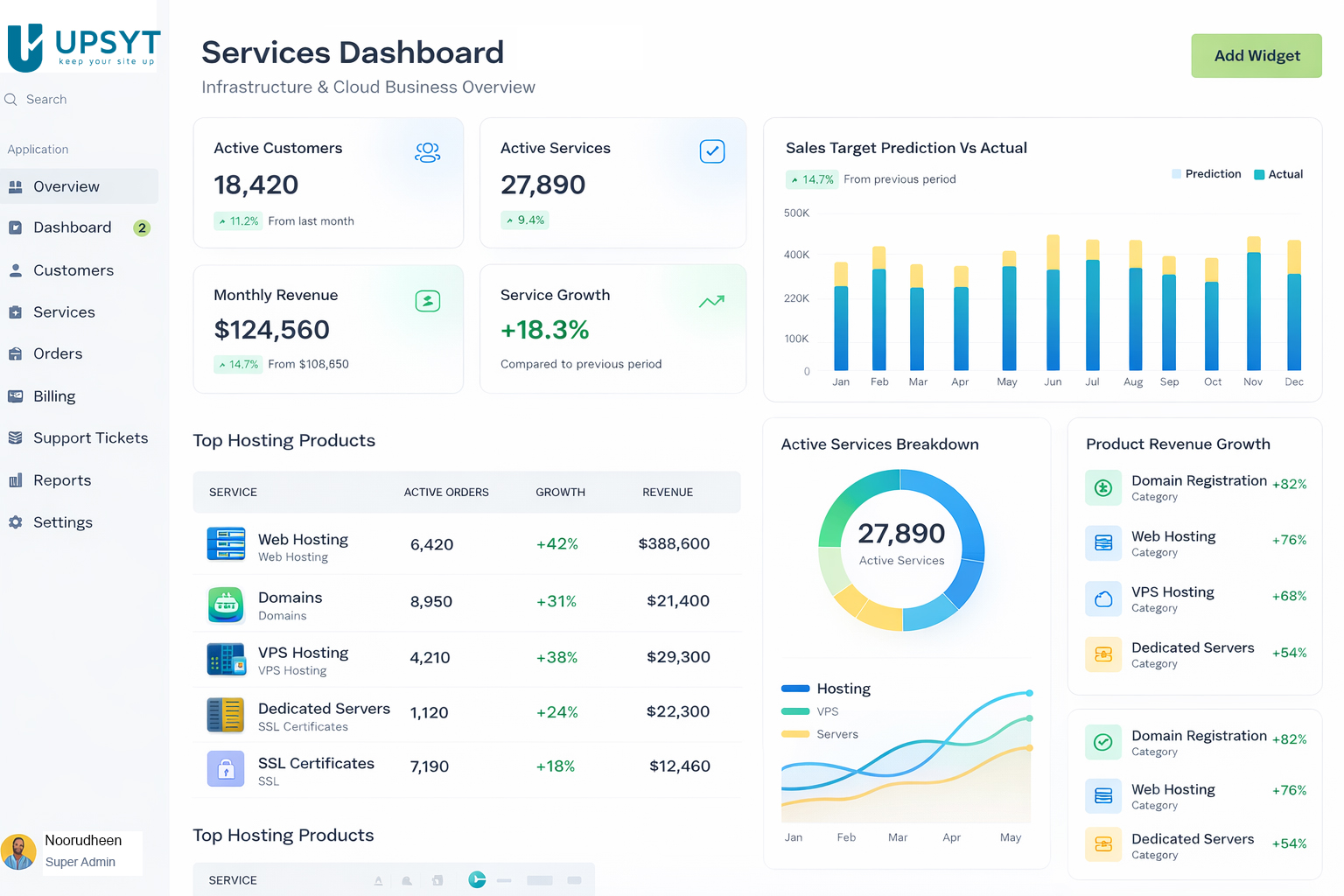Click the Service Growth trend arrow icon

pyautogui.click(x=711, y=301)
